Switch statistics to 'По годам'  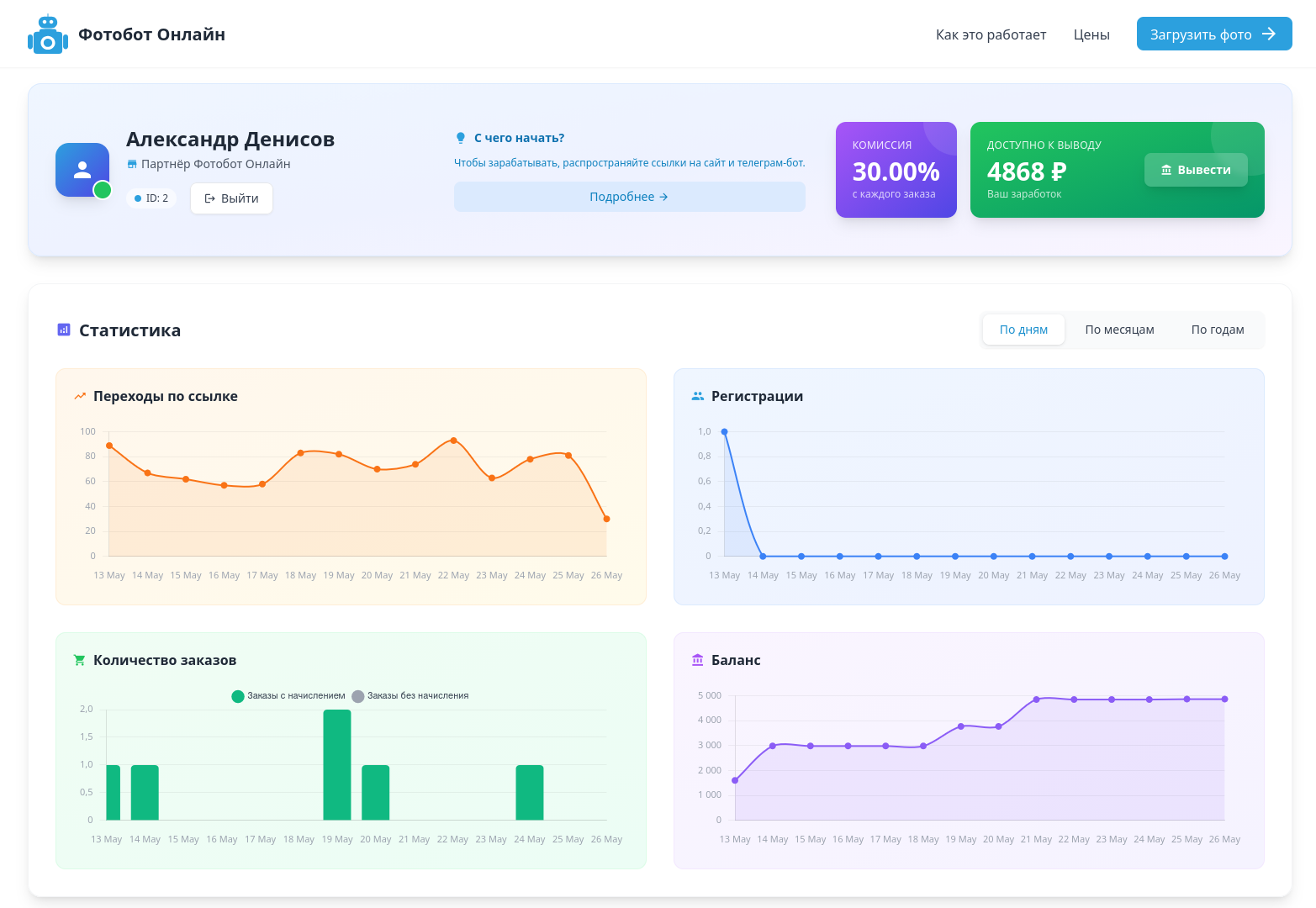click(x=1218, y=330)
